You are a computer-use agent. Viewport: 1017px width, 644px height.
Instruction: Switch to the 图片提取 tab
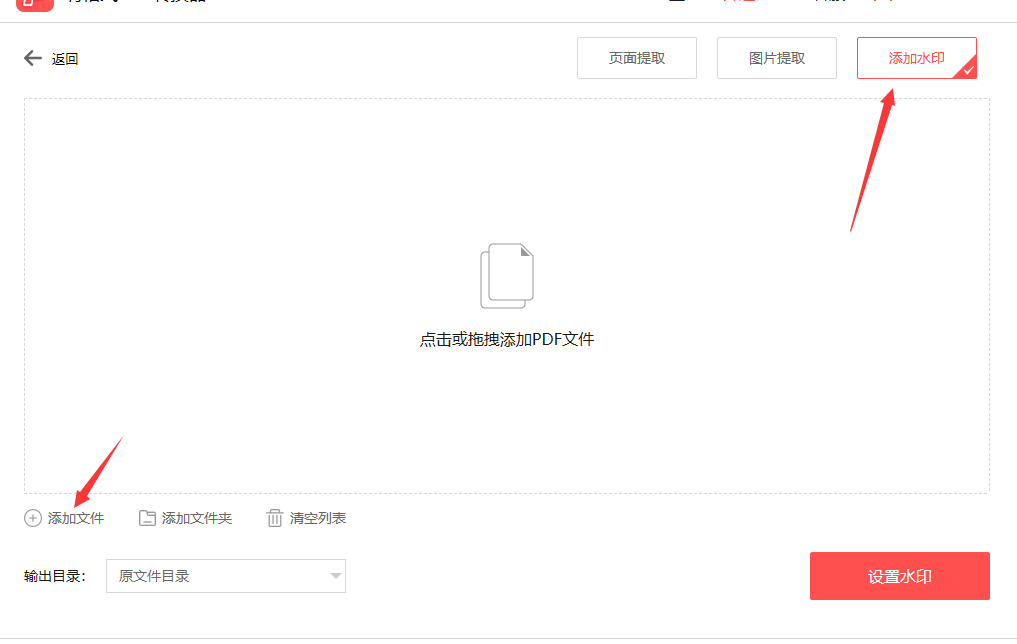(776, 58)
